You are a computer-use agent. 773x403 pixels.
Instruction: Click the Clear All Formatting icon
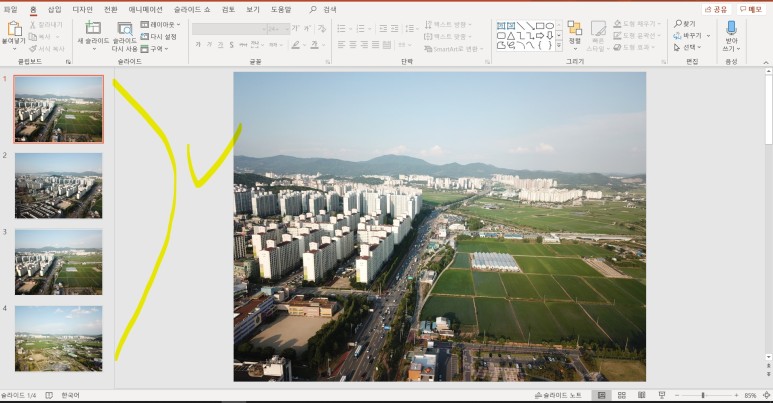pyautogui.click(x=321, y=29)
